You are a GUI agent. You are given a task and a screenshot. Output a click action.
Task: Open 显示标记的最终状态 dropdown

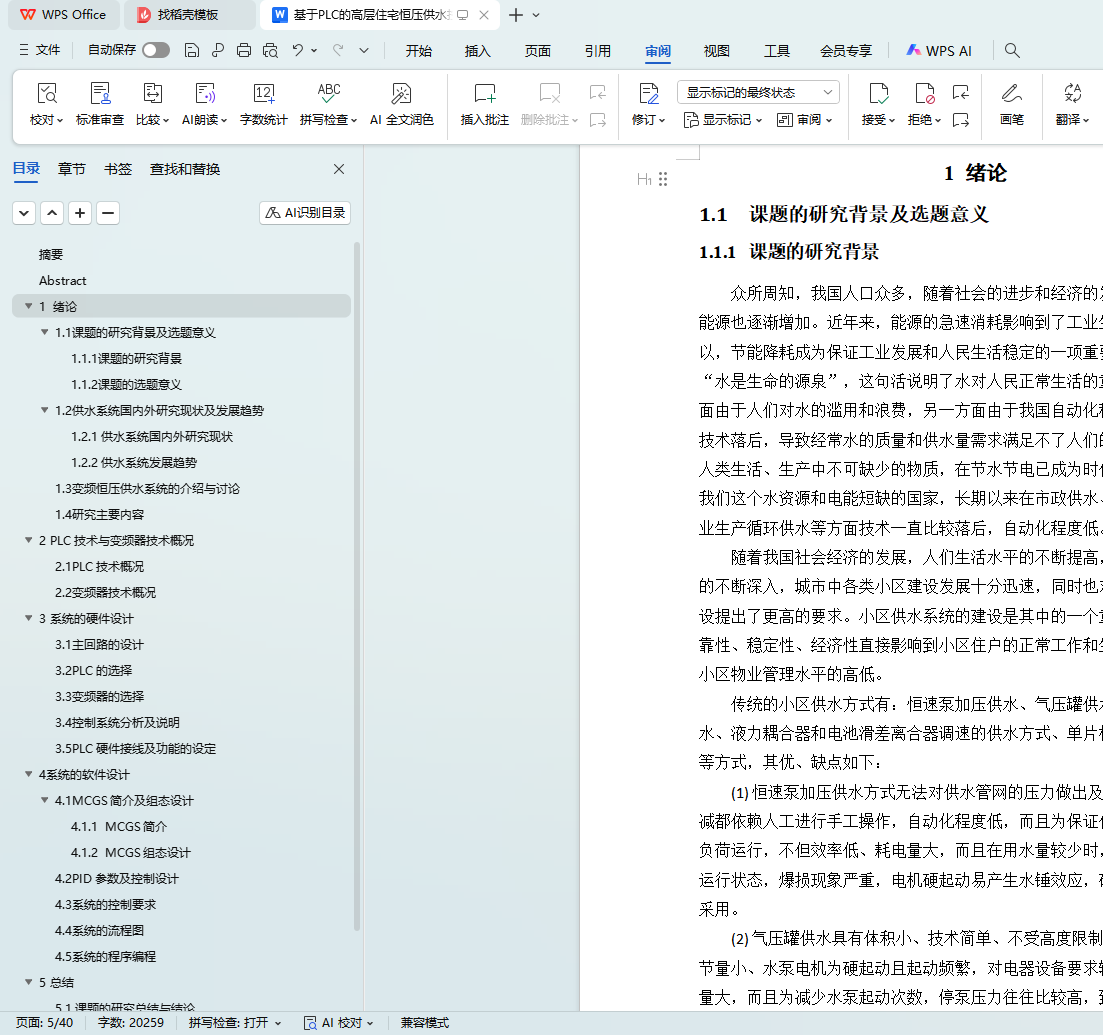click(x=758, y=92)
